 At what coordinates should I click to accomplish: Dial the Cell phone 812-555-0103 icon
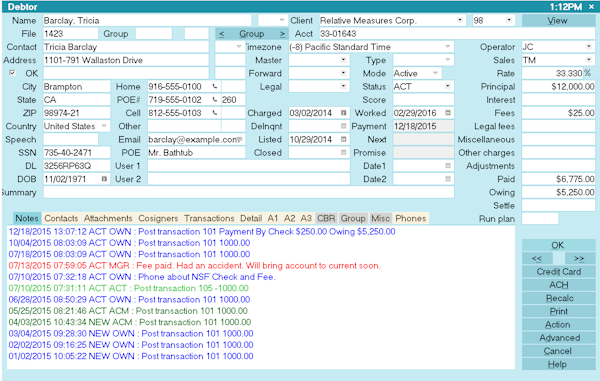pos(215,113)
